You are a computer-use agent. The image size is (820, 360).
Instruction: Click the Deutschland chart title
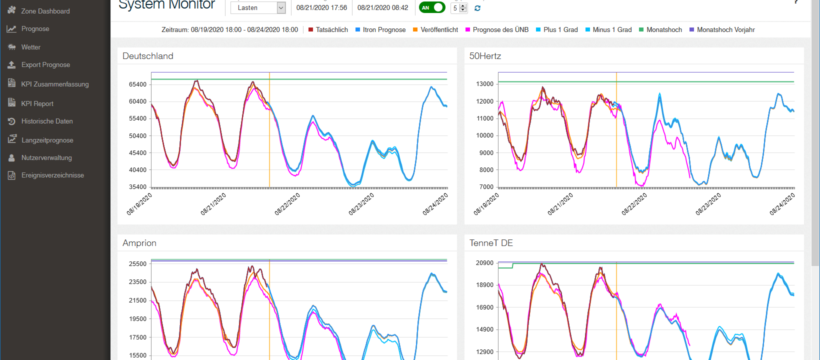[148, 55]
